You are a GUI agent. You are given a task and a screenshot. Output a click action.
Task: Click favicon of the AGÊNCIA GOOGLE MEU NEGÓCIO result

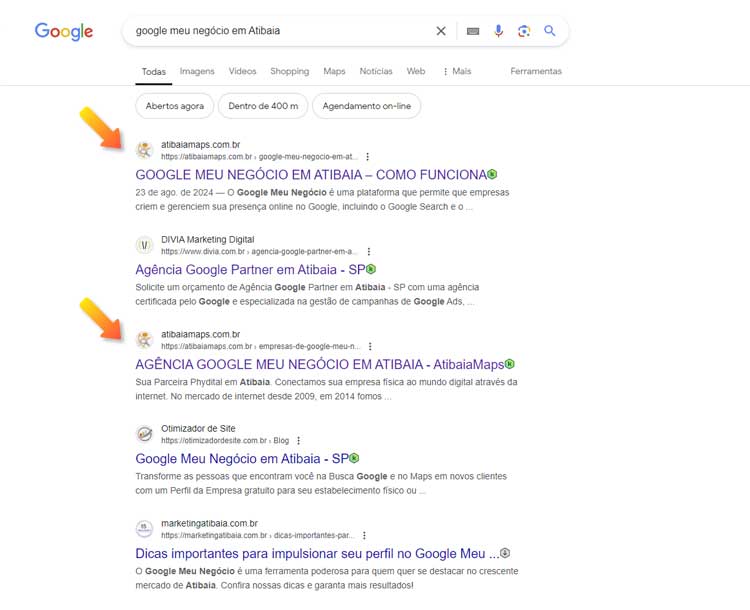coord(144,340)
